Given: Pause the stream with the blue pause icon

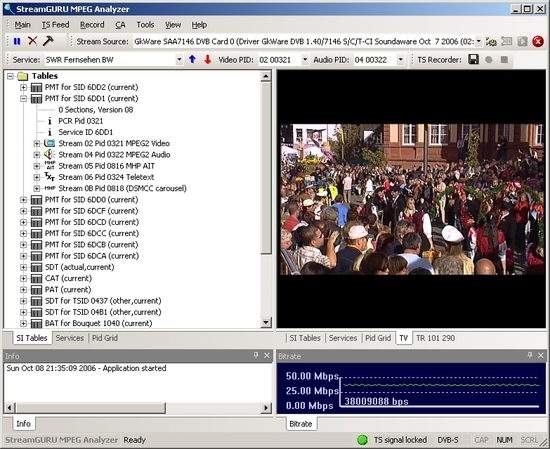Looking at the screenshot, I should [x=17, y=41].
